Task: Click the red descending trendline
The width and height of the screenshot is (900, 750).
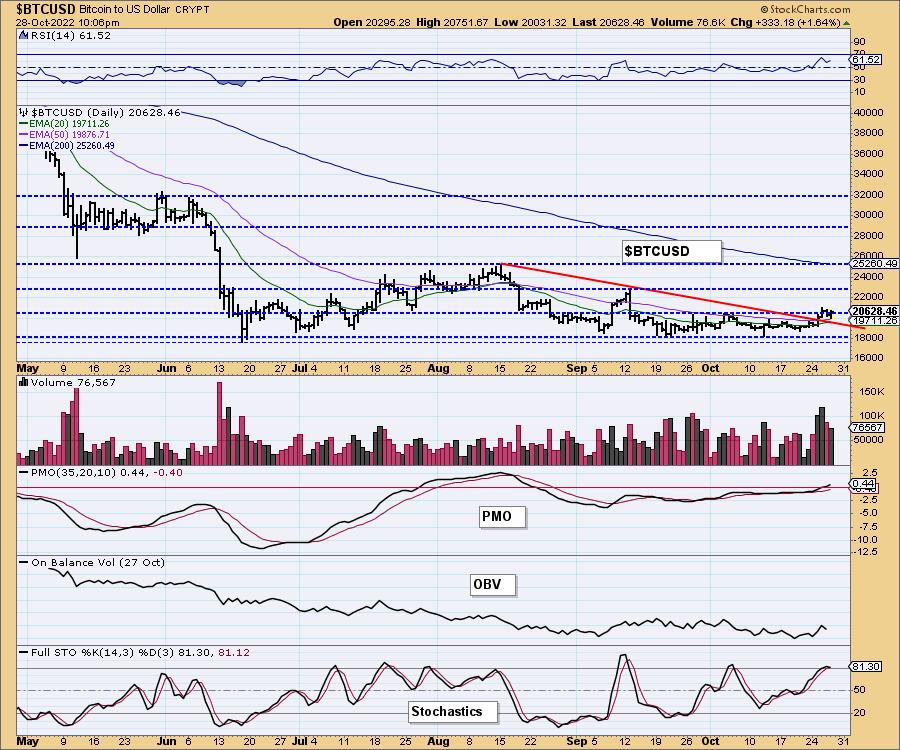Action: [x=683, y=296]
